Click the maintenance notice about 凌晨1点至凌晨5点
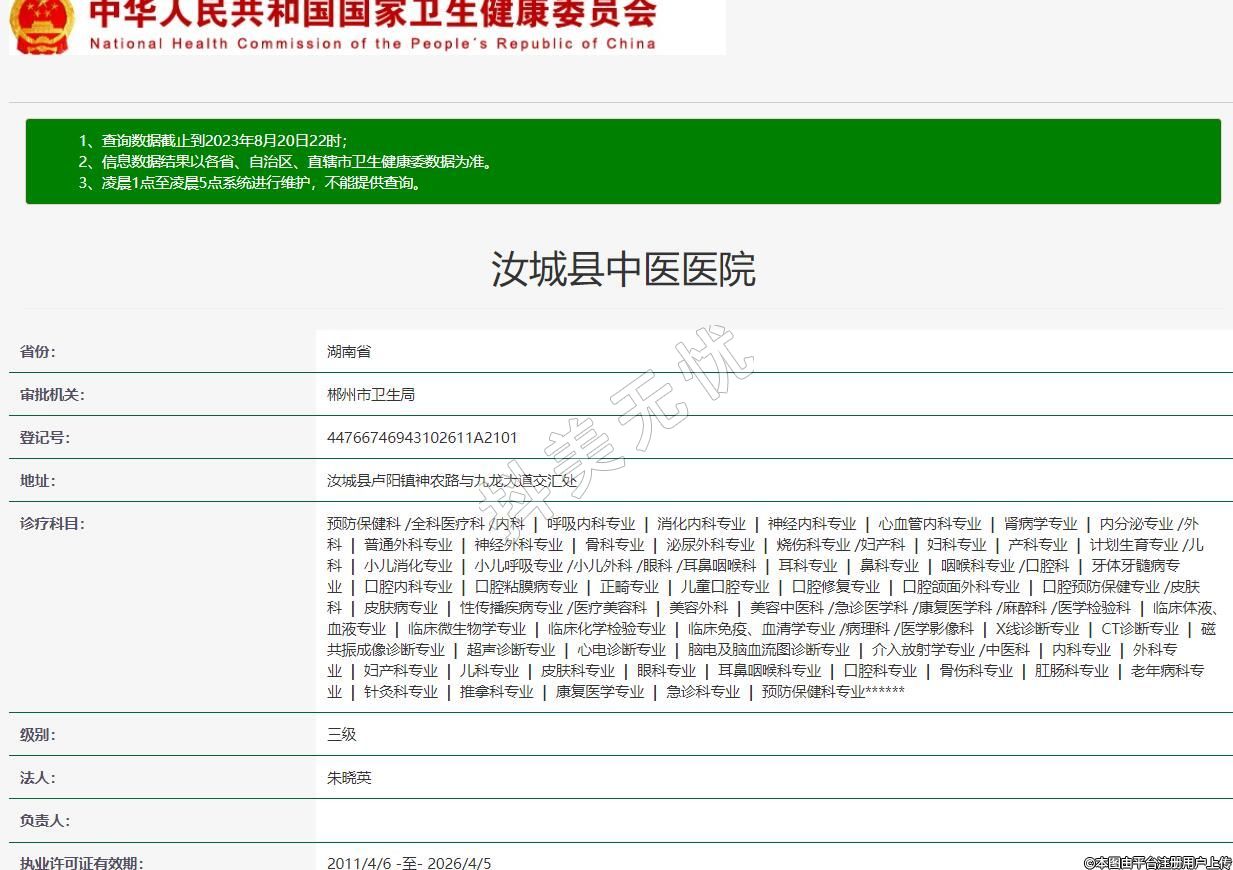 [x=250, y=183]
